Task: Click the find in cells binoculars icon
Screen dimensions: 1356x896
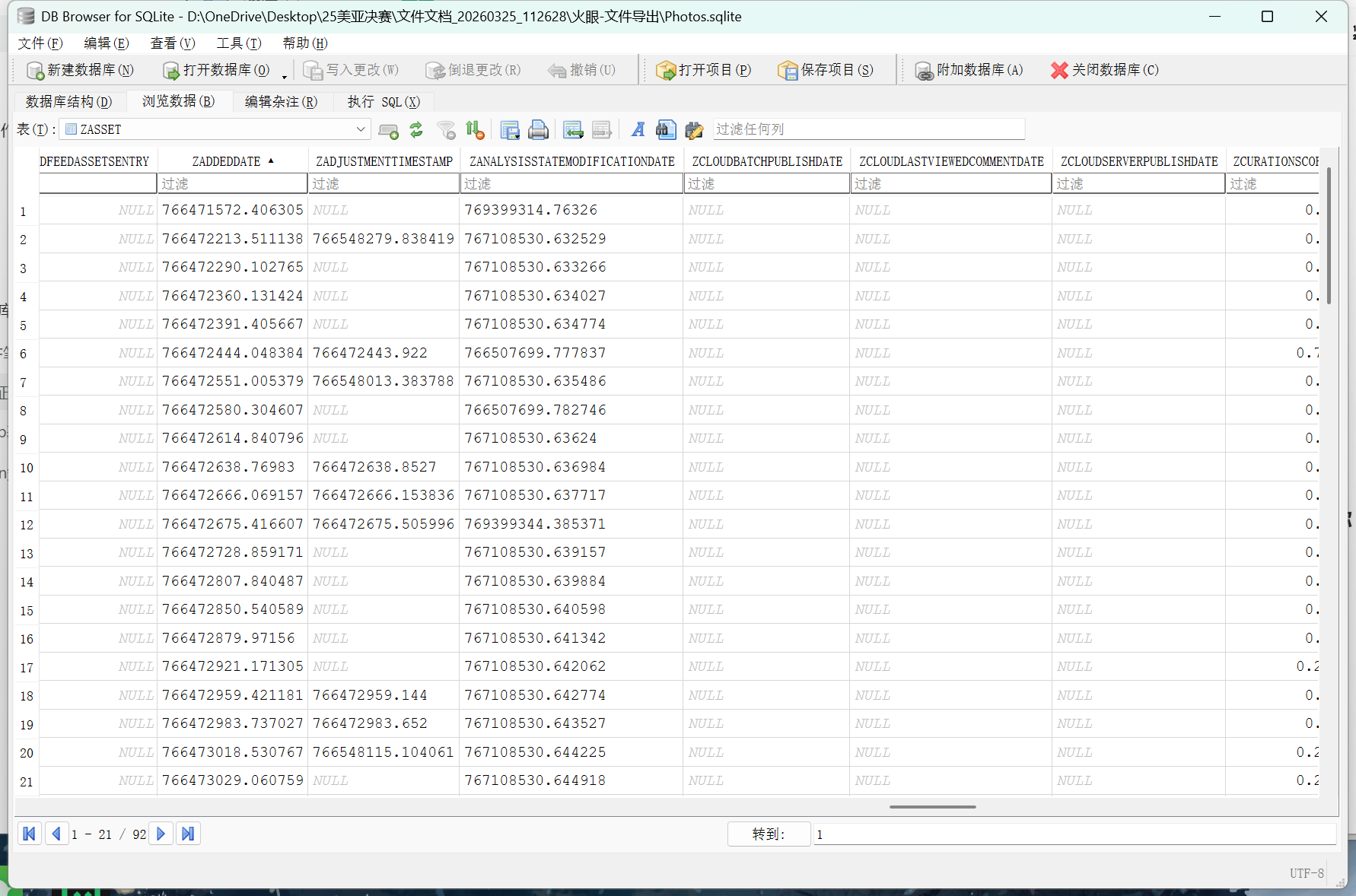Action: [666, 130]
